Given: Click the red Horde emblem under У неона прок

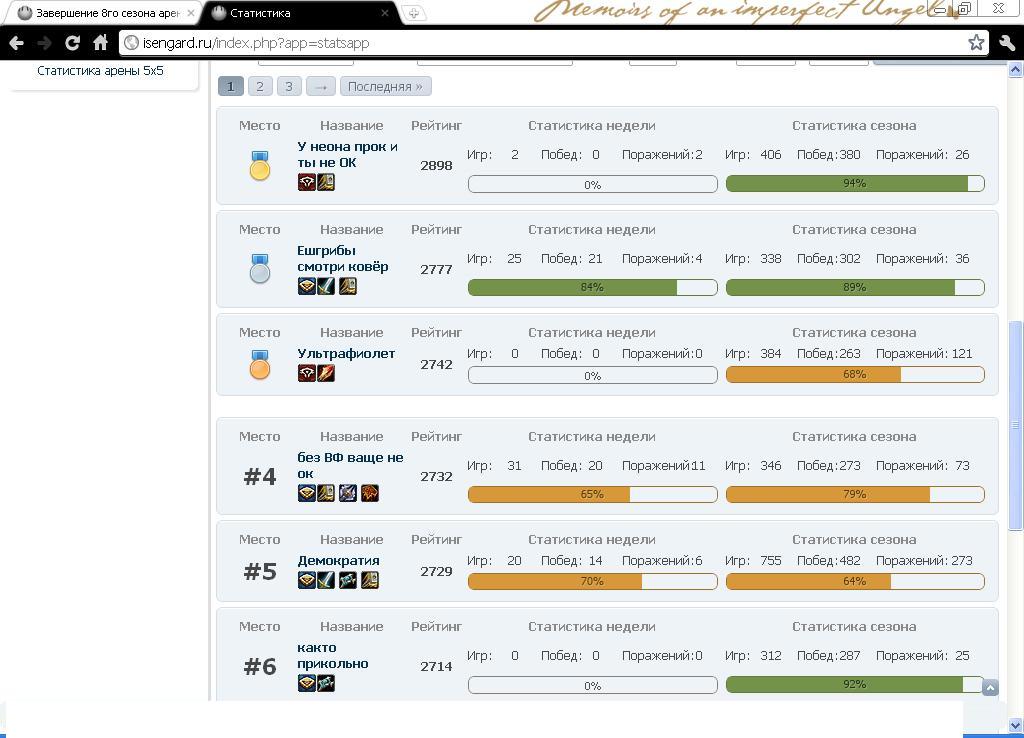Looking at the screenshot, I should pos(307,182).
